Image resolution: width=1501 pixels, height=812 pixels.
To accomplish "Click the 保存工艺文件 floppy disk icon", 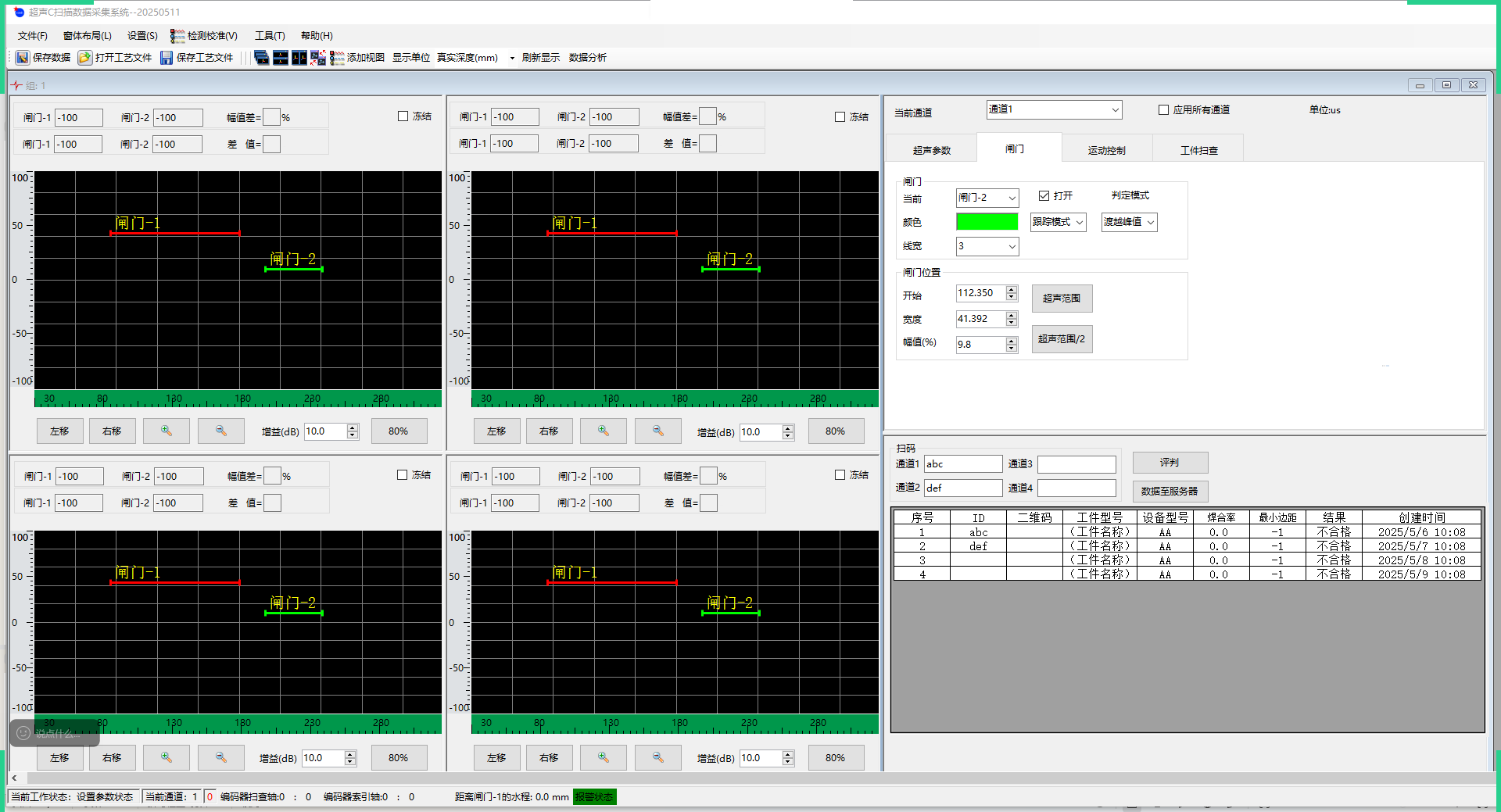I will pyautogui.click(x=167, y=58).
